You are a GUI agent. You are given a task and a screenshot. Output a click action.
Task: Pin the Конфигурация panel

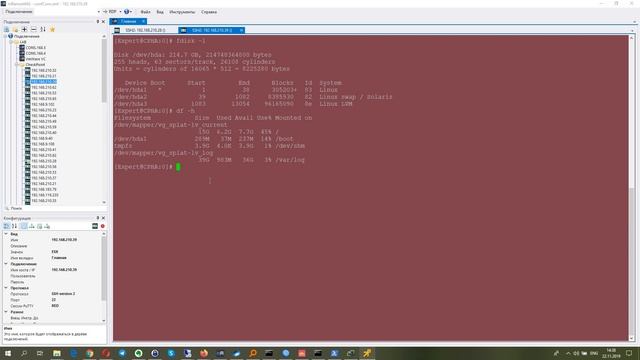point(98,218)
